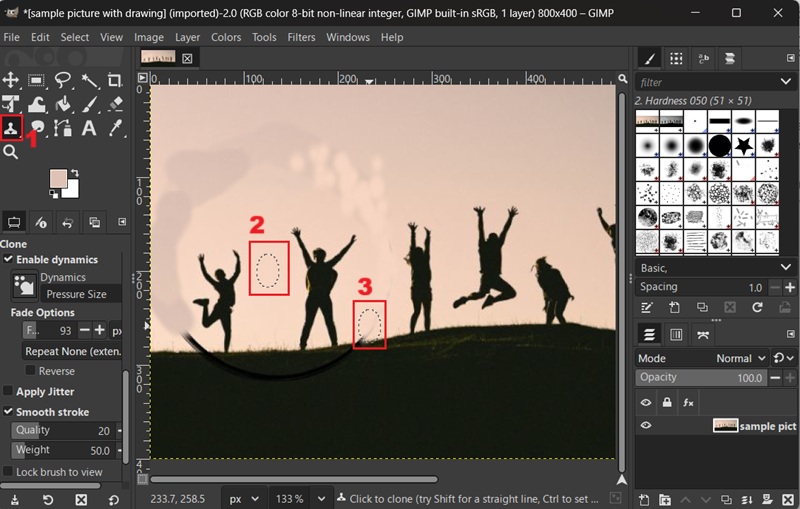
Task: Select the Color Picker tool
Action: pyautogui.click(x=115, y=128)
